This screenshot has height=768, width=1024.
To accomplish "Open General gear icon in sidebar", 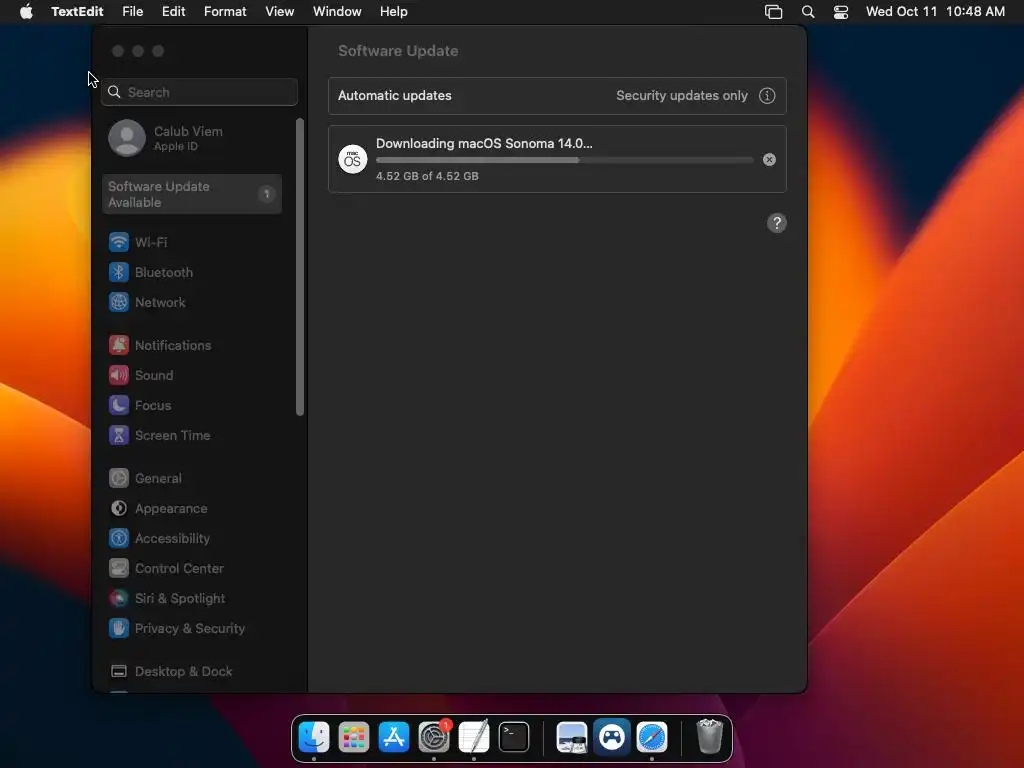I will click(x=119, y=479).
